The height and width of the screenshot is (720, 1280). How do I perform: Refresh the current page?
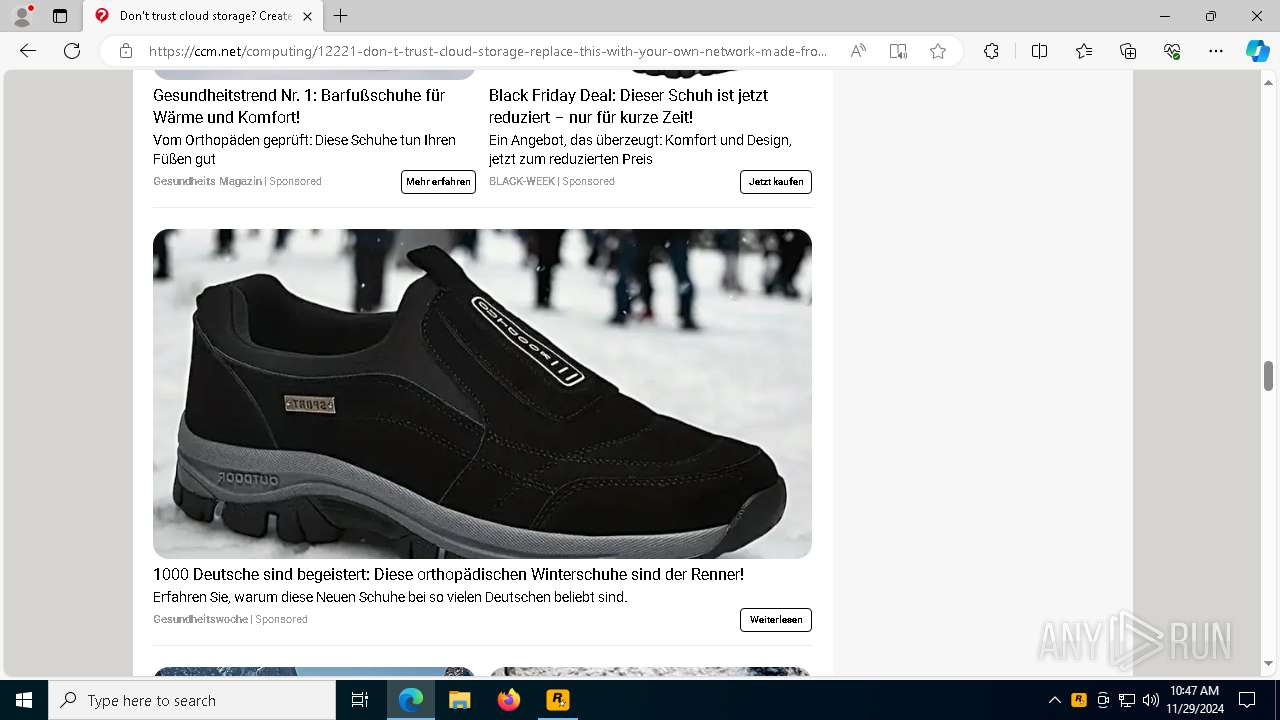pyautogui.click(x=72, y=51)
